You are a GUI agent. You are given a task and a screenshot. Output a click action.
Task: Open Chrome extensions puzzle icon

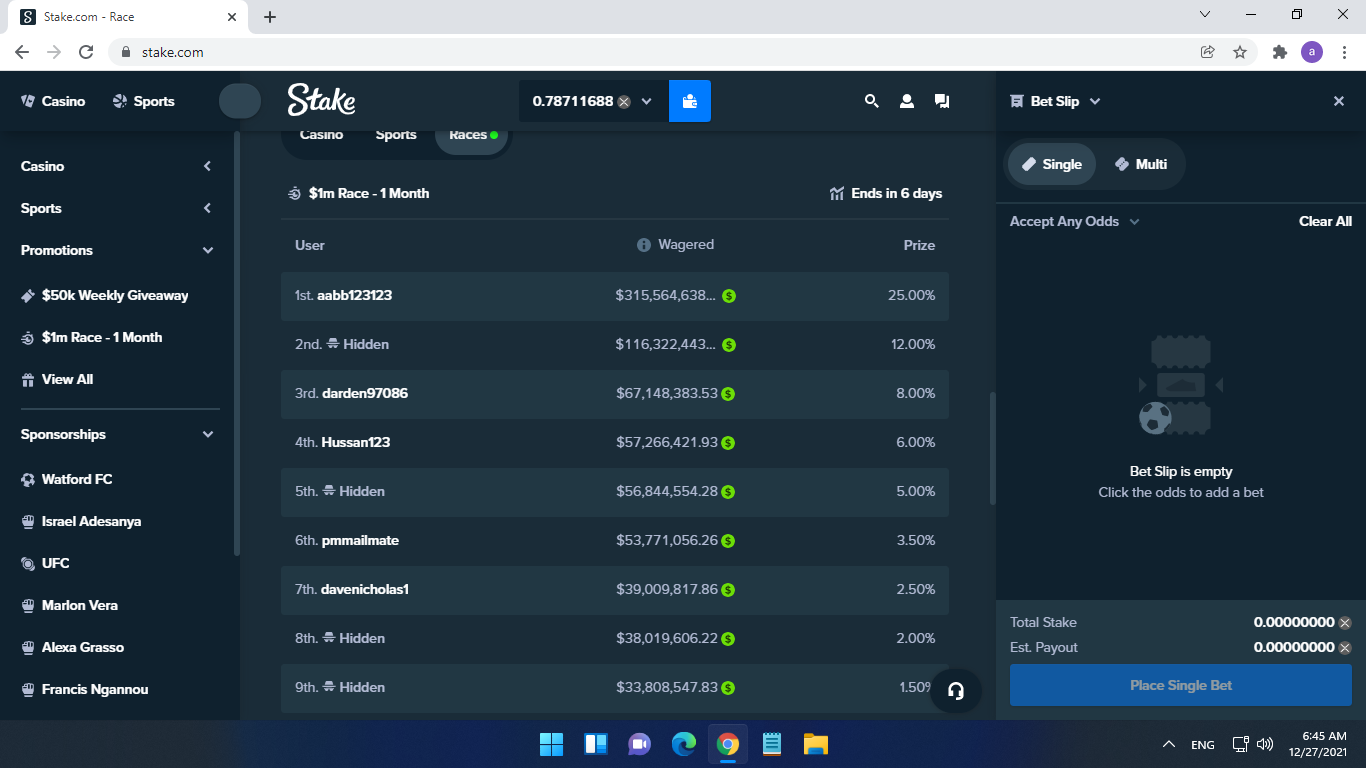point(1279,52)
